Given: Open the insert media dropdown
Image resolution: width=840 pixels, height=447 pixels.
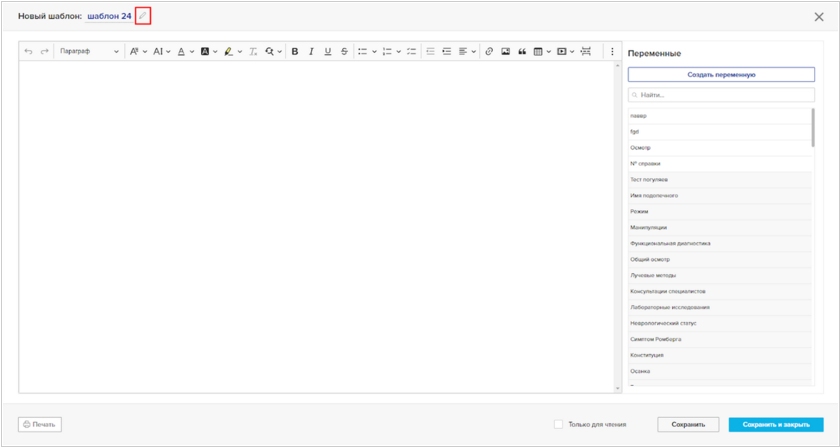Looking at the screenshot, I should pyautogui.click(x=565, y=51).
